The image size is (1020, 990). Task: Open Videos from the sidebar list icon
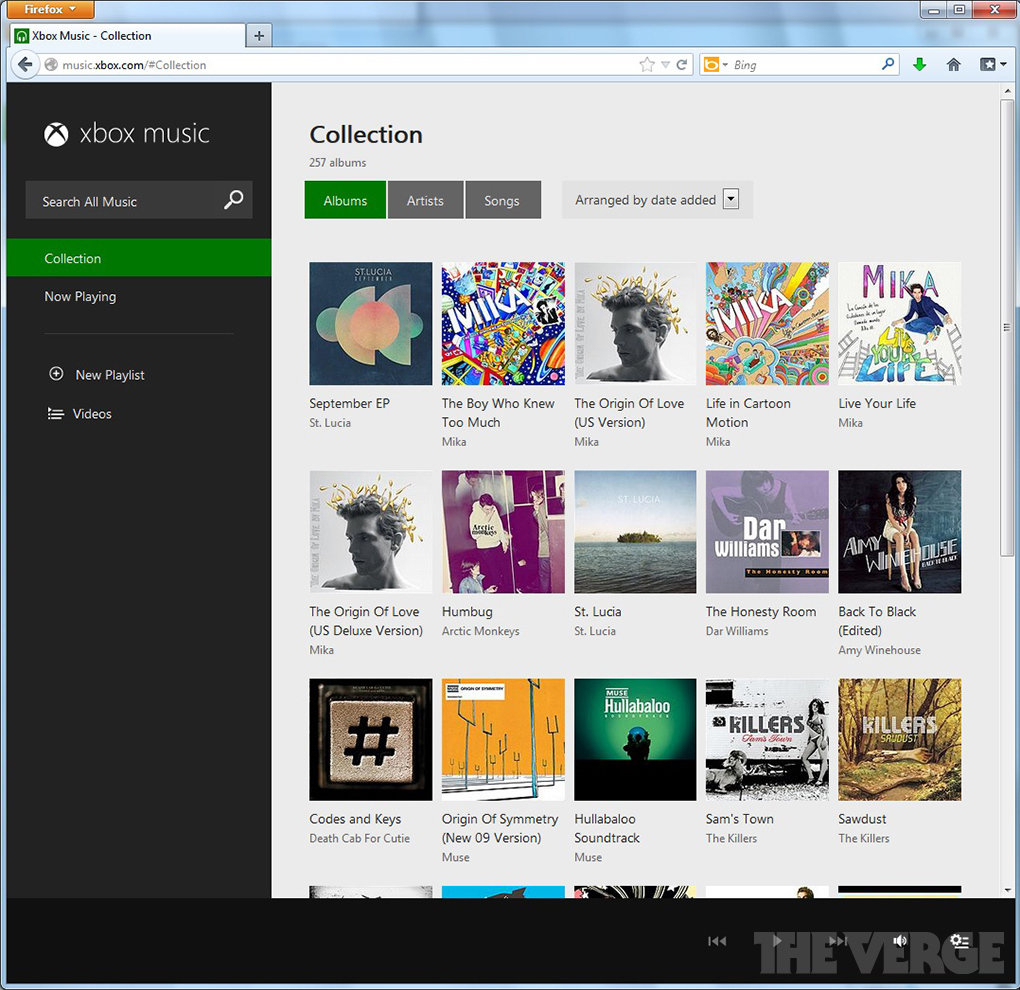56,413
